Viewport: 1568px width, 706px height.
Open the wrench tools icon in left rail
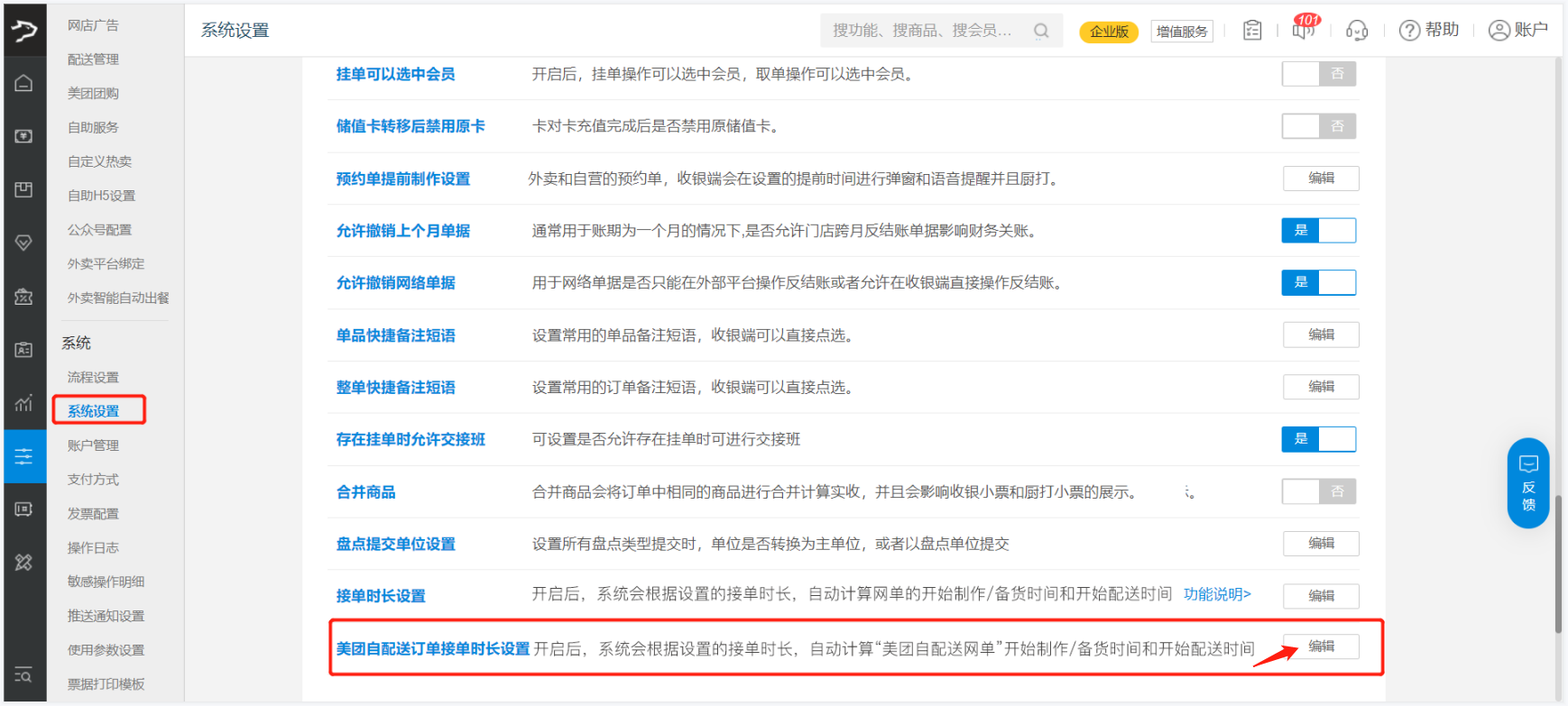tap(24, 563)
